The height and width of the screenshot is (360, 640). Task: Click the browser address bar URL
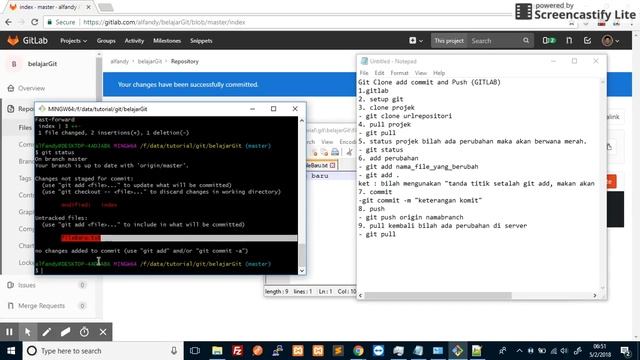pos(164,22)
